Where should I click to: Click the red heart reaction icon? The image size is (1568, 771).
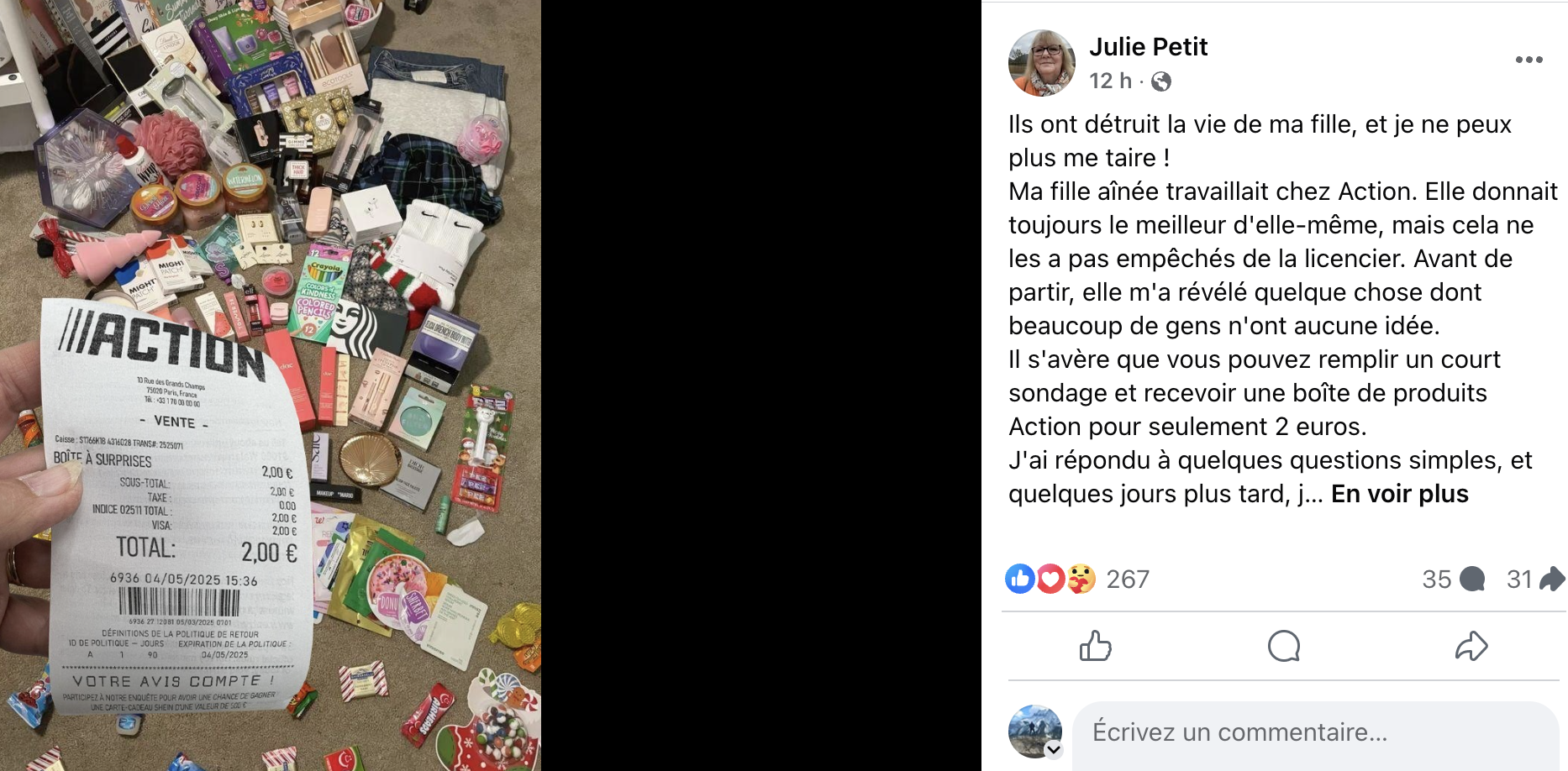(x=1050, y=579)
